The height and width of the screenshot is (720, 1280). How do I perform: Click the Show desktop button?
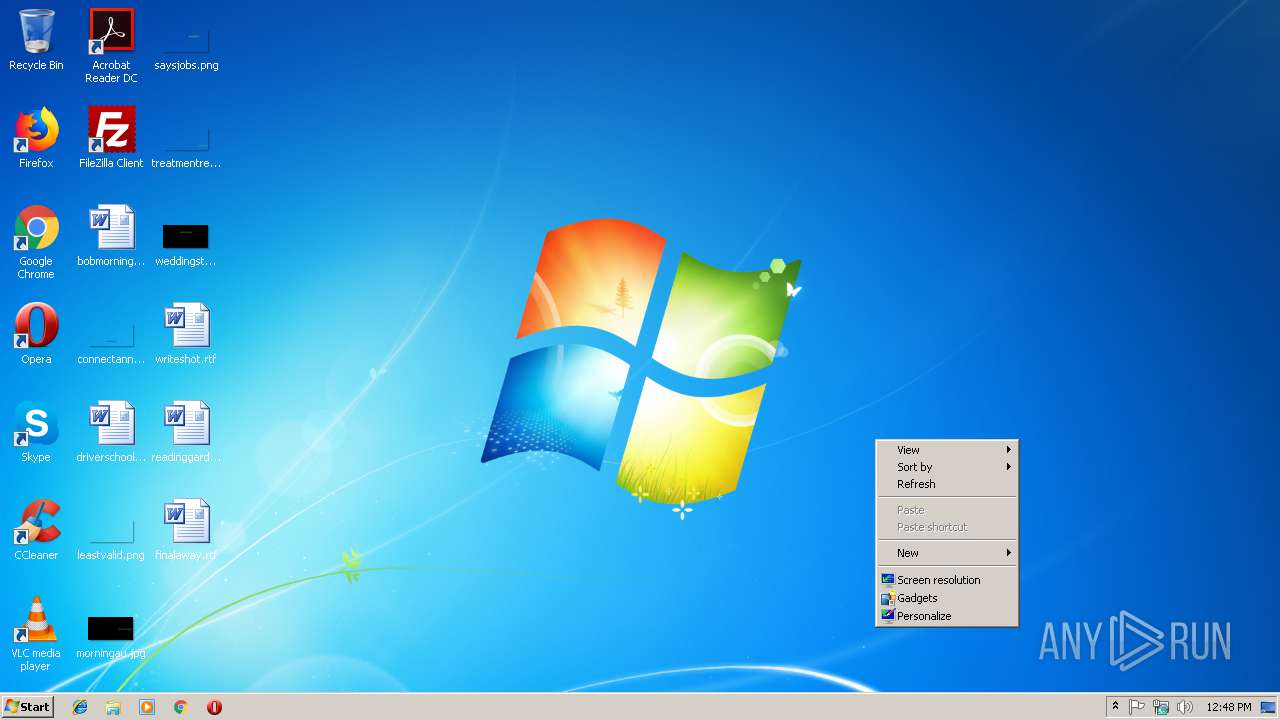point(1269,707)
